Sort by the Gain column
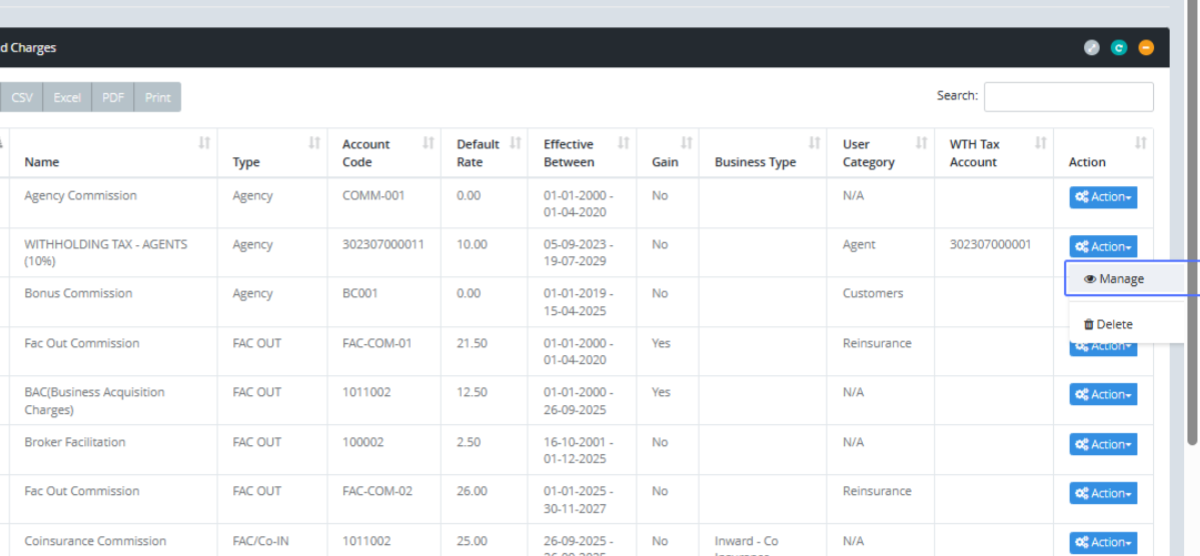The width and height of the screenshot is (1200, 556). coord(686,144)
